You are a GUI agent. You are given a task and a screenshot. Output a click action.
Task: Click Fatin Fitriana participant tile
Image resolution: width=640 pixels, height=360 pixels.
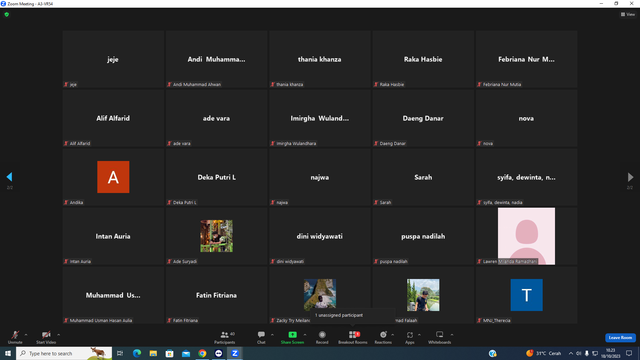pyautogui.click(x=216, y=295)
